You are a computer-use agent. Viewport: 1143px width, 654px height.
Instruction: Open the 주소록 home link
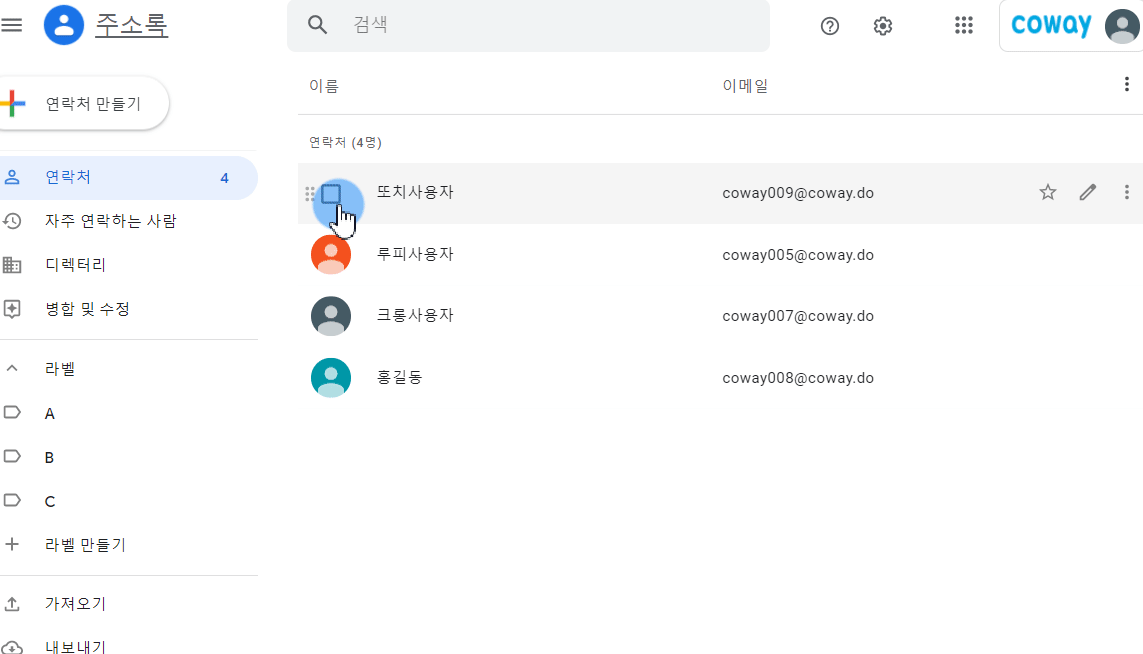tap(131, 25)
